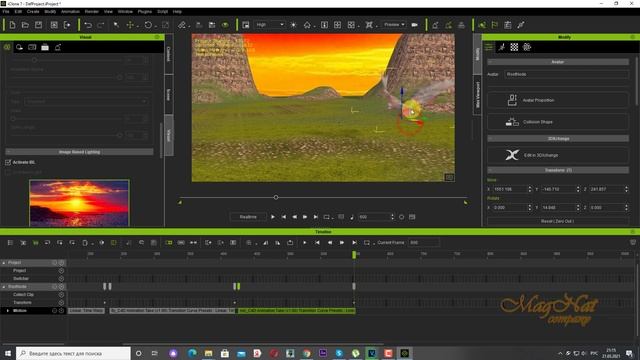The image size is (640, 360).
Task: Click the Edit in 3DXchange button
Action: [558, 155]
